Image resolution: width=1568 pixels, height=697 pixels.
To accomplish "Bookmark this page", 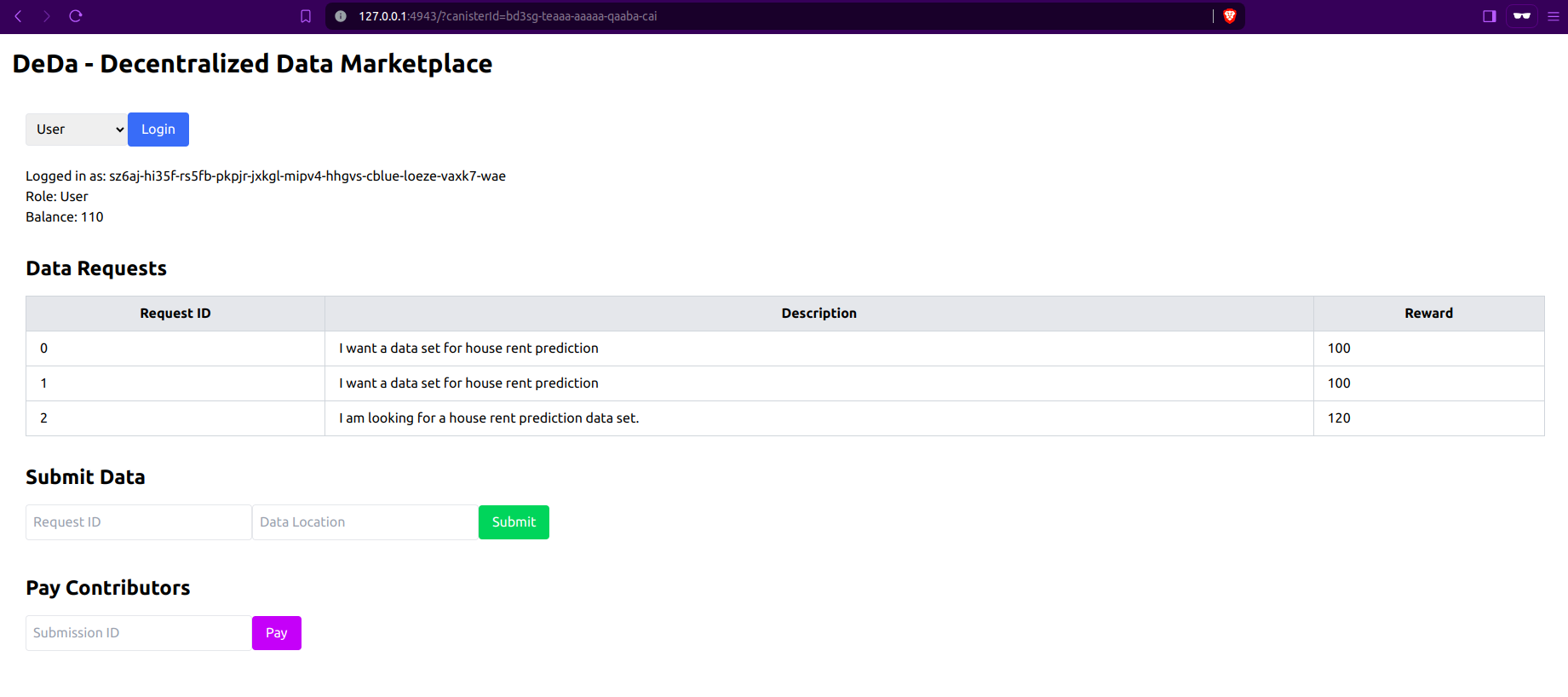I will [306, 16].
